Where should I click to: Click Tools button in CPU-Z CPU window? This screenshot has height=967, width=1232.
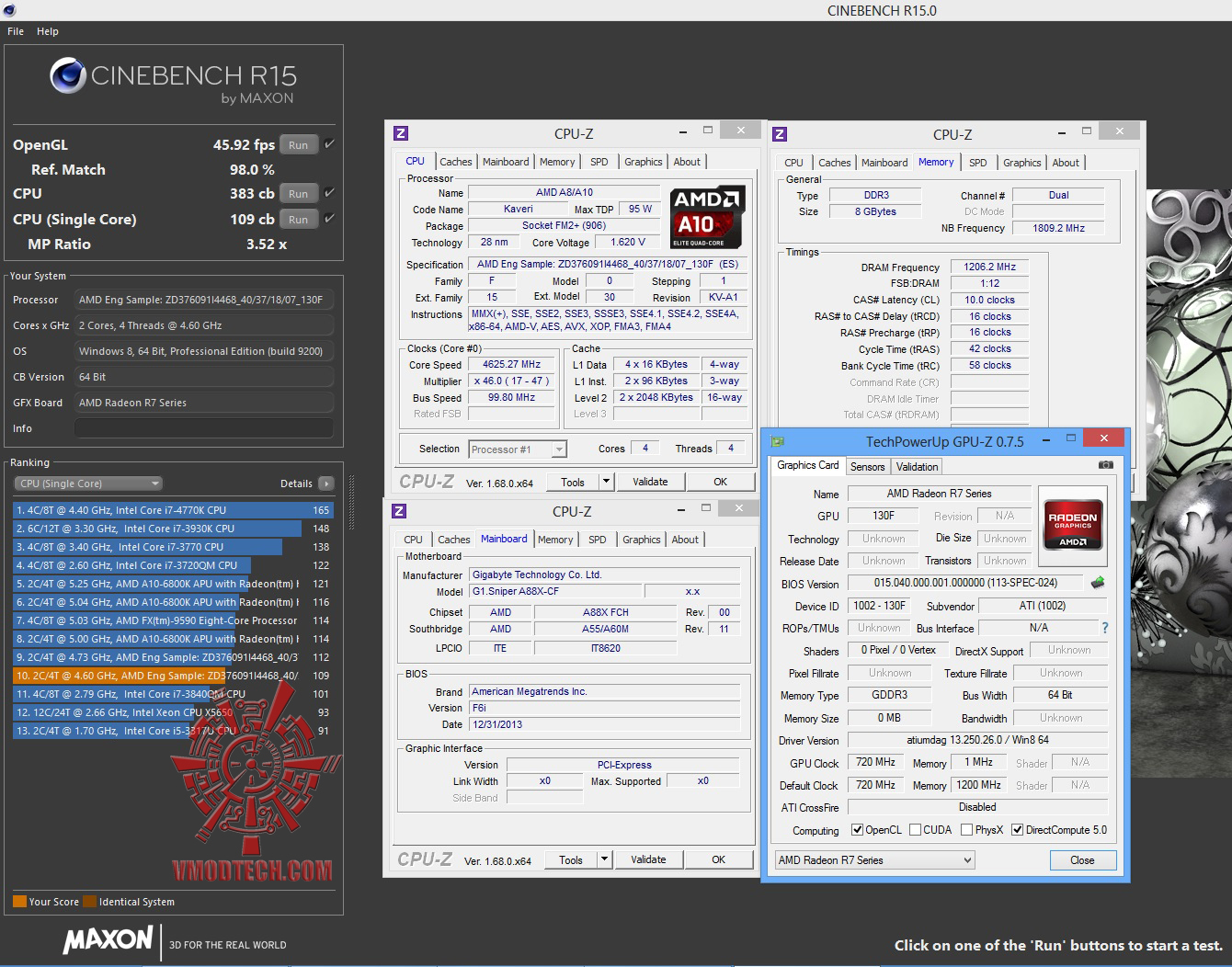pyautogui.click(x=573, y=482)
